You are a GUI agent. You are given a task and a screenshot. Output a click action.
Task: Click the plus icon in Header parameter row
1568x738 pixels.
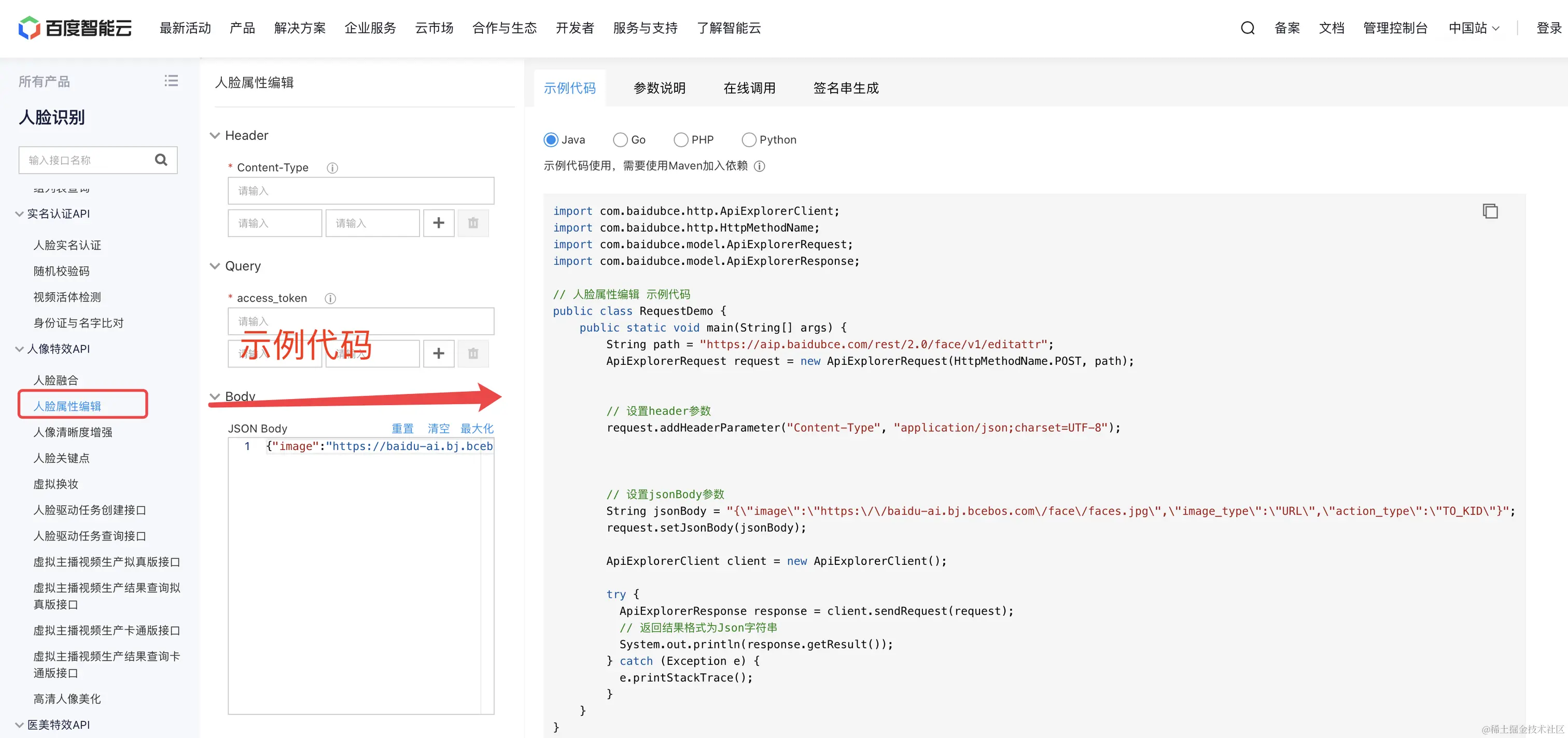point(438,223)
